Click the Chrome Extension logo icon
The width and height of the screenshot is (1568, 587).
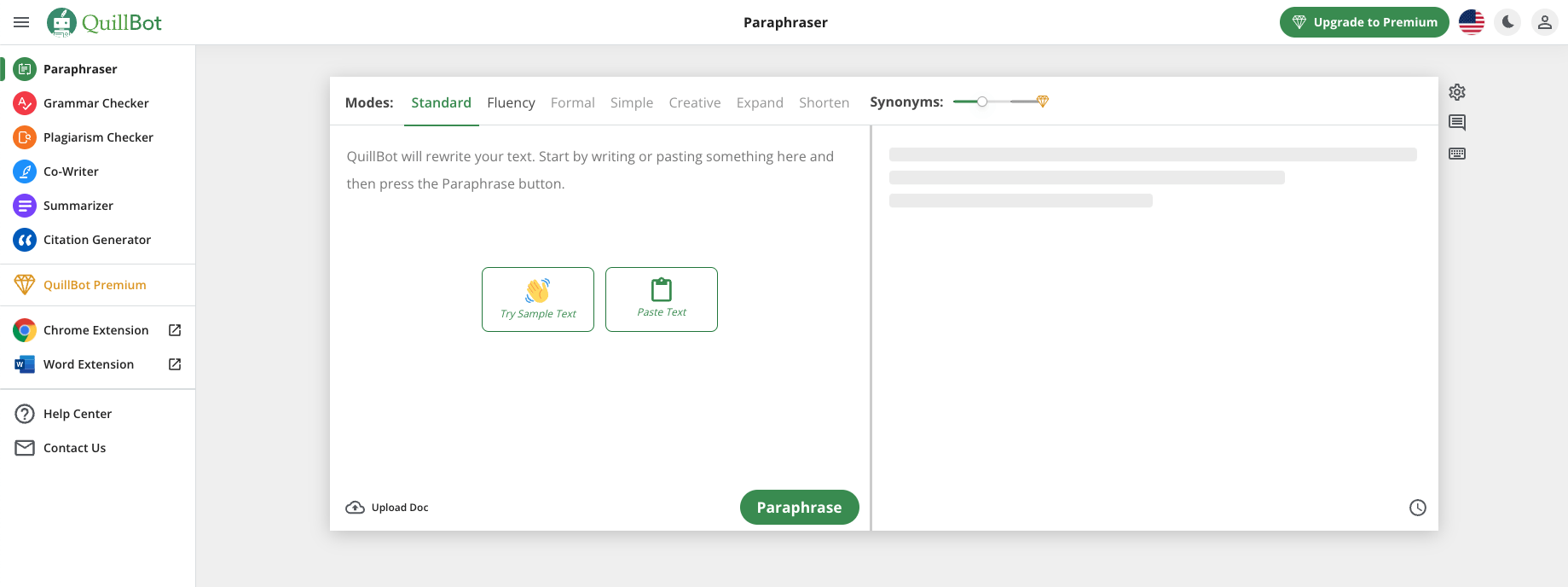25,330
